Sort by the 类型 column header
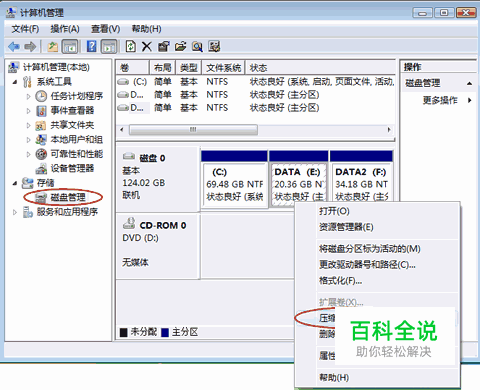 [189, 68]
